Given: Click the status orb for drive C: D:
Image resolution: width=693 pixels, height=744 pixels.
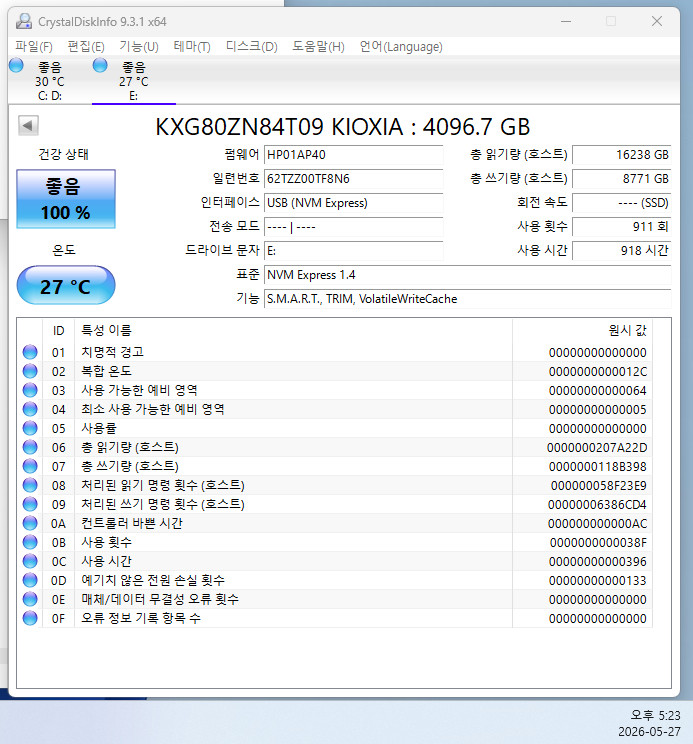Looking at the screenshot, I should 16,65.
